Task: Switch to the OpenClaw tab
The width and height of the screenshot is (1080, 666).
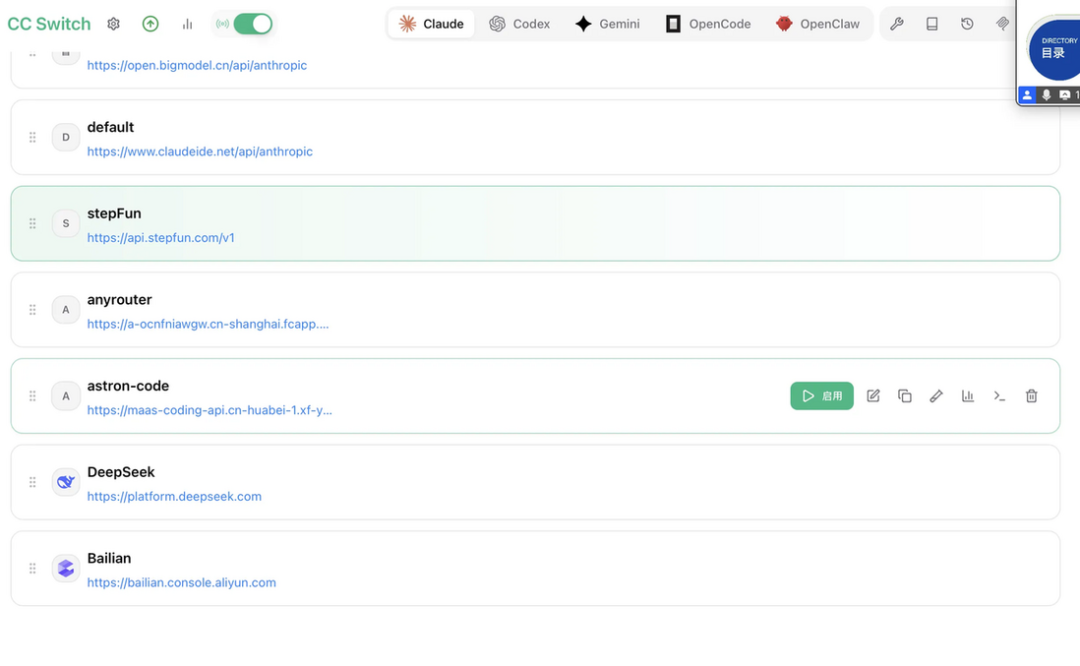Action: (818, 24)
